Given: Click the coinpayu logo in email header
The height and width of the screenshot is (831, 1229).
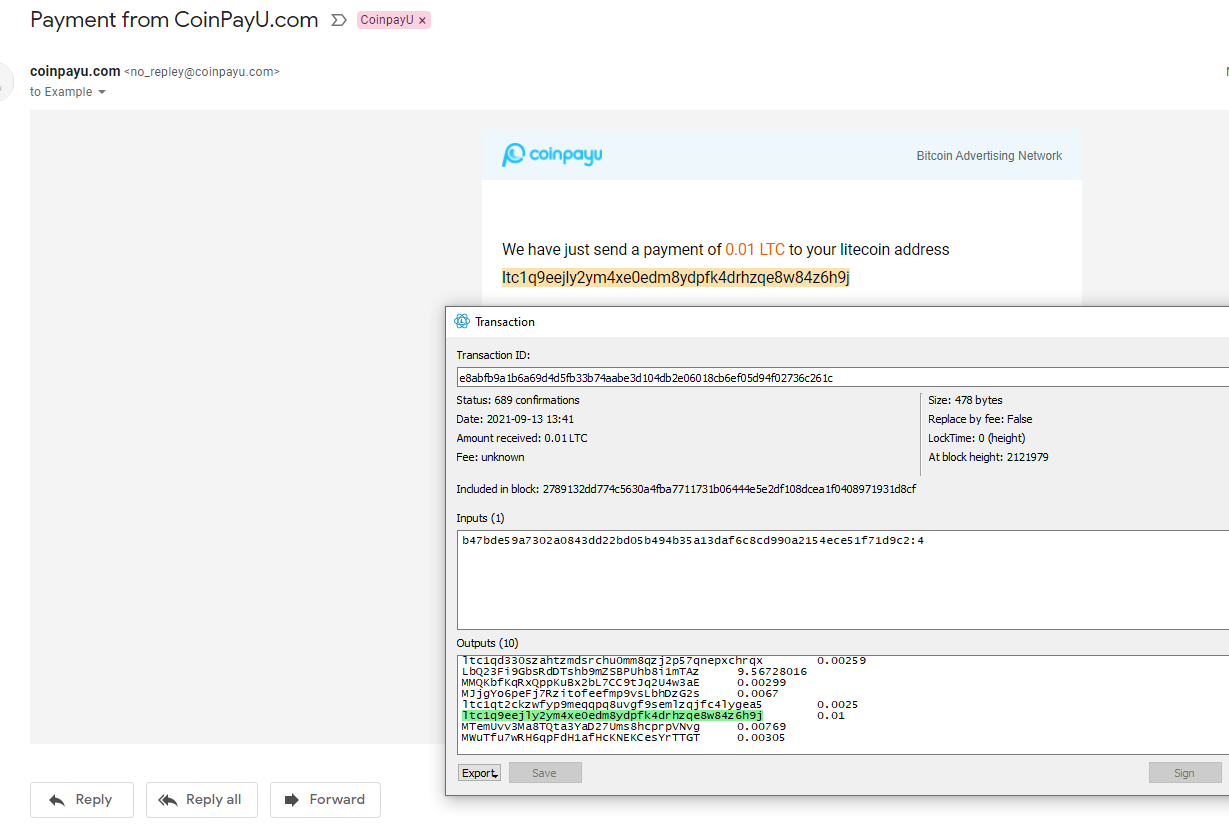Looking at the screenshot, I should click(552, 155).
